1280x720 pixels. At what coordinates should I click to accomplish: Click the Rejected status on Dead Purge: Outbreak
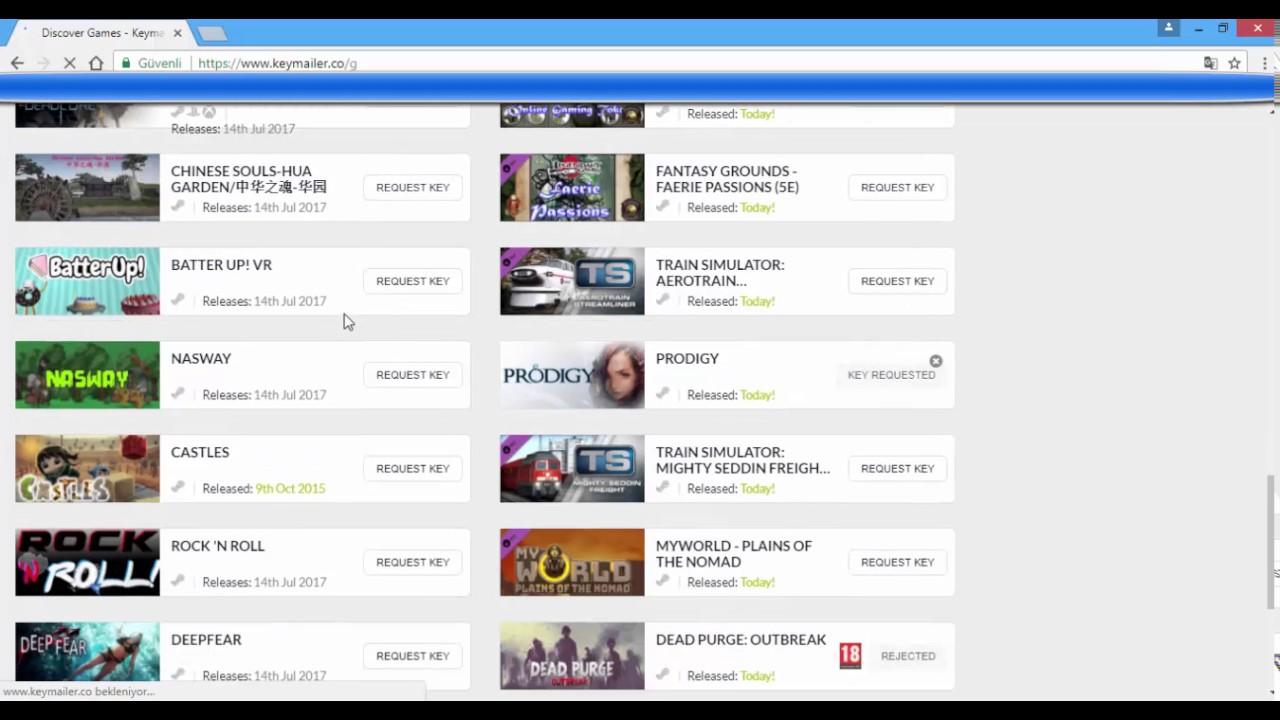point(908,656)
